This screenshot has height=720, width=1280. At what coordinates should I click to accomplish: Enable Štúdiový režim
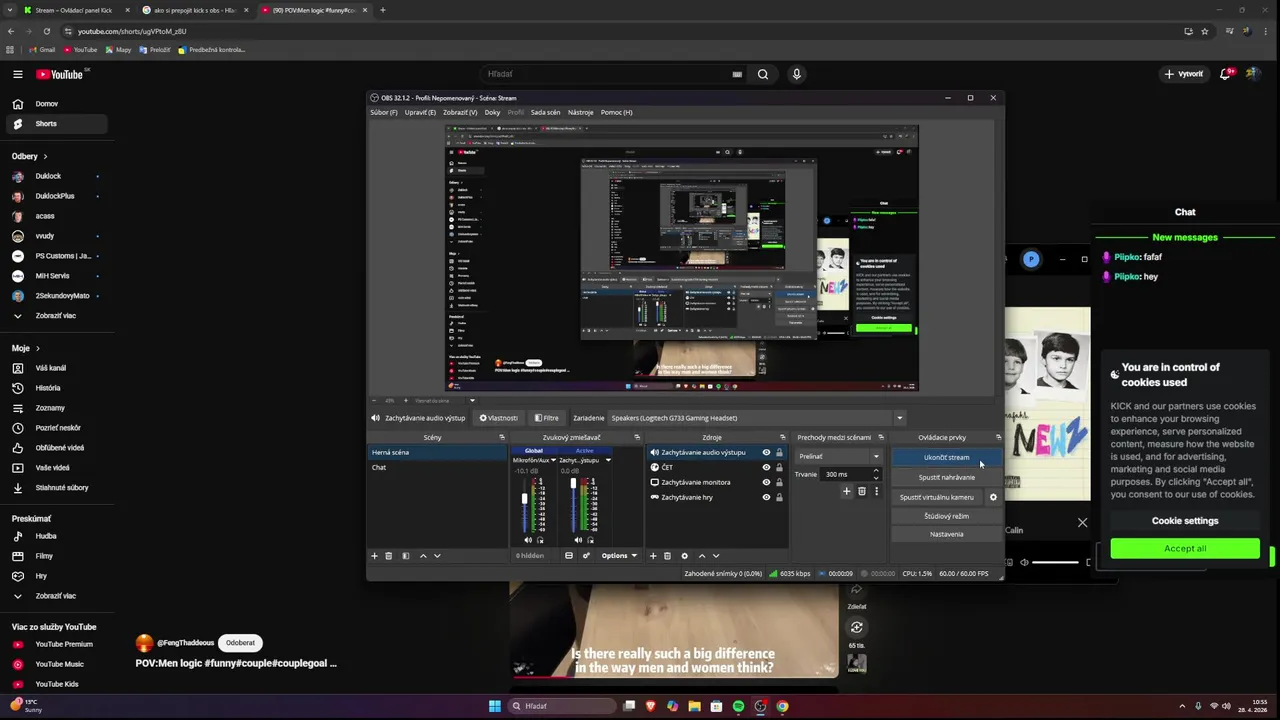946,516
